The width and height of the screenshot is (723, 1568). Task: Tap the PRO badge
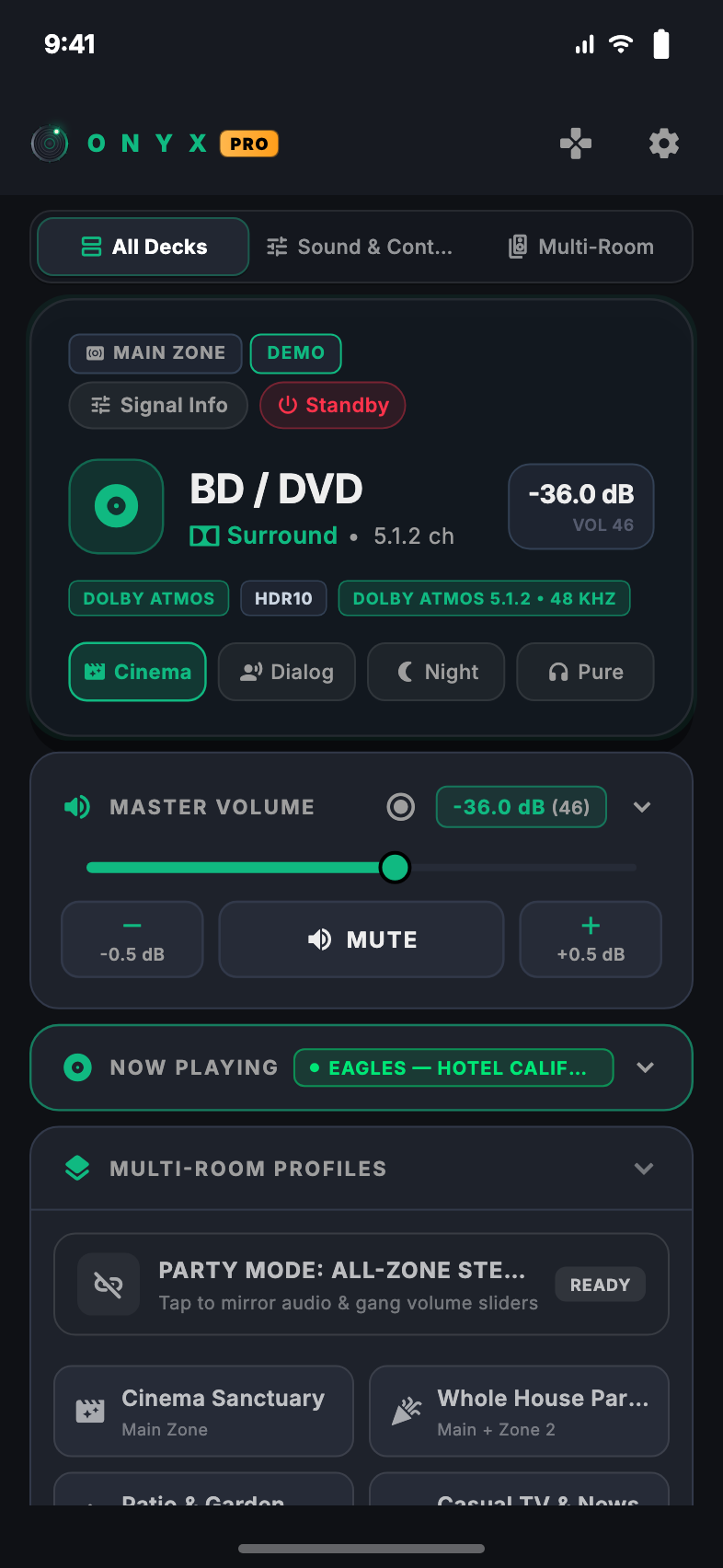click(x=249, y=144)
